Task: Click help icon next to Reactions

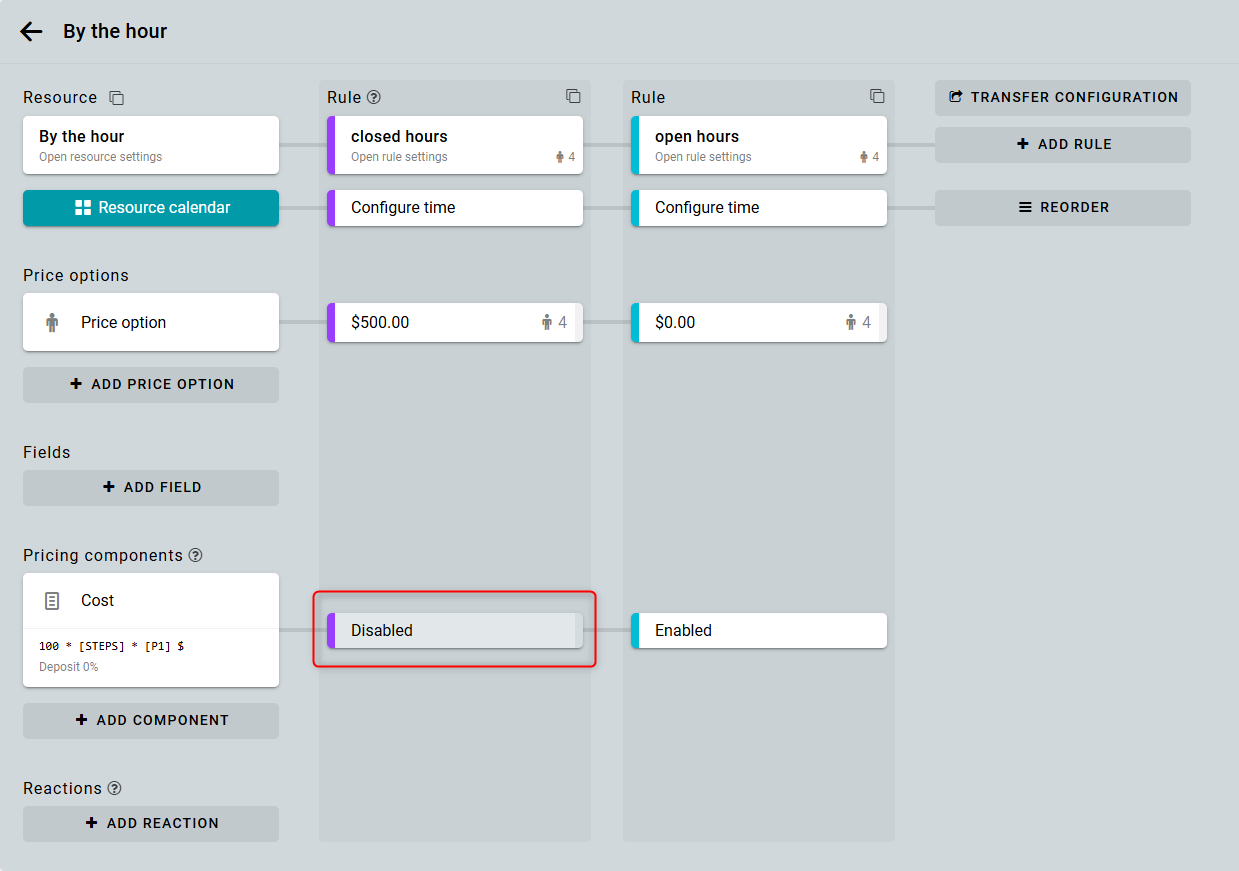Action: (115, 788)
